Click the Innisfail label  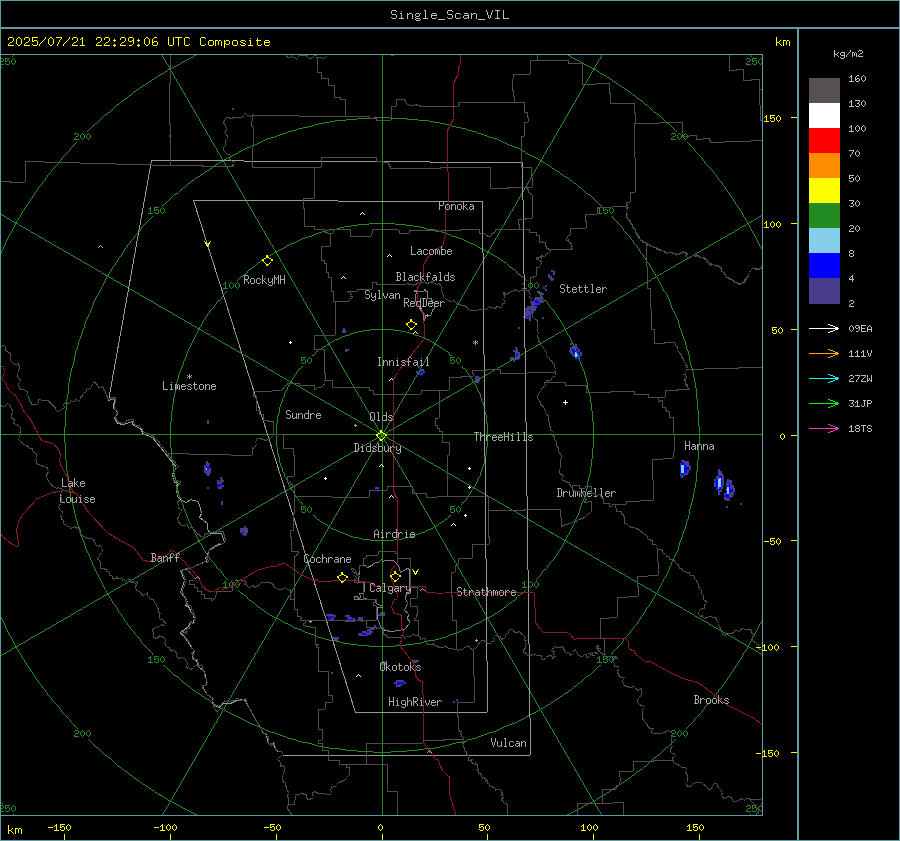(403, 362)
